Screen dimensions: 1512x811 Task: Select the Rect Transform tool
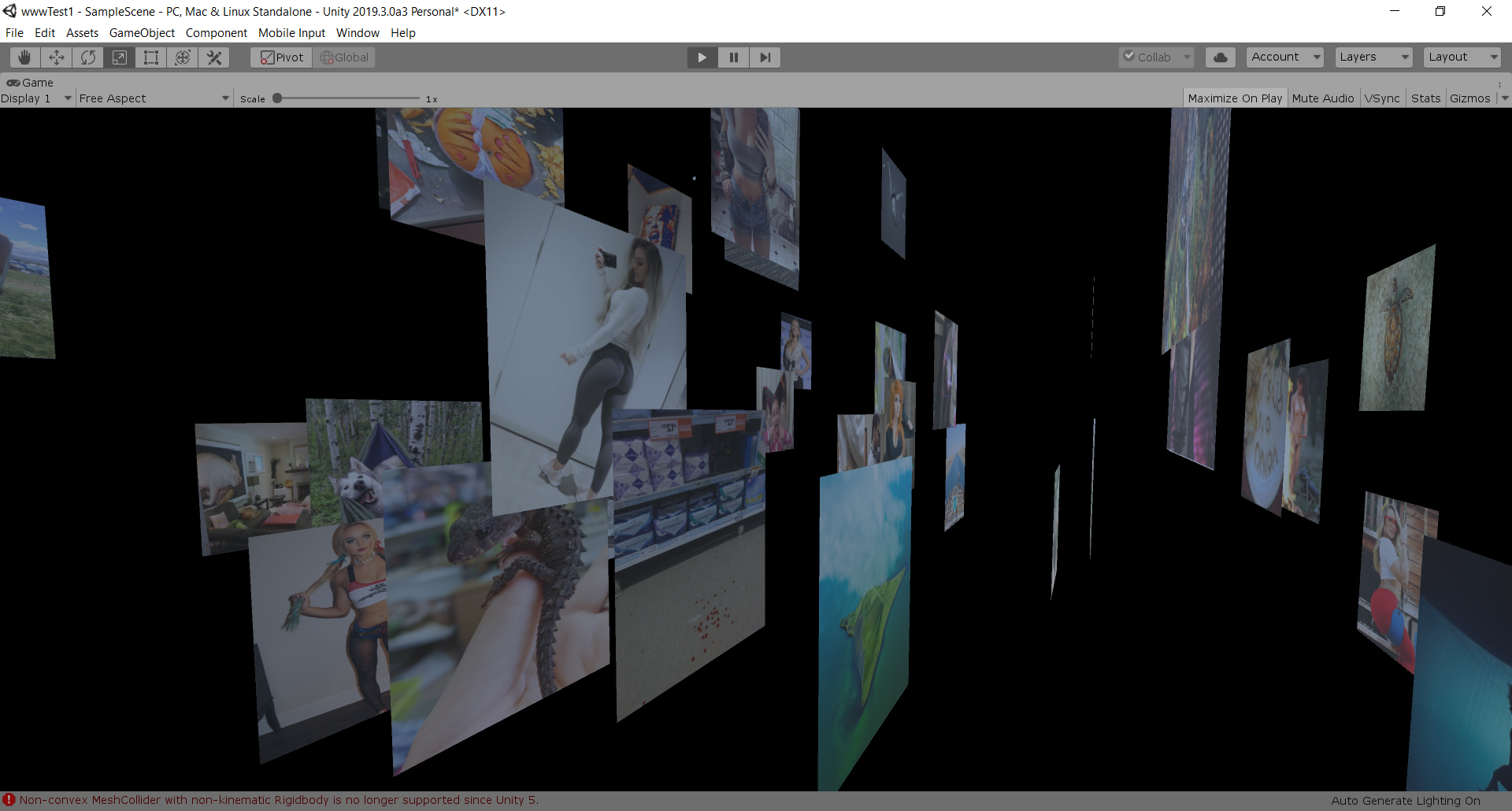coord(151,57)
